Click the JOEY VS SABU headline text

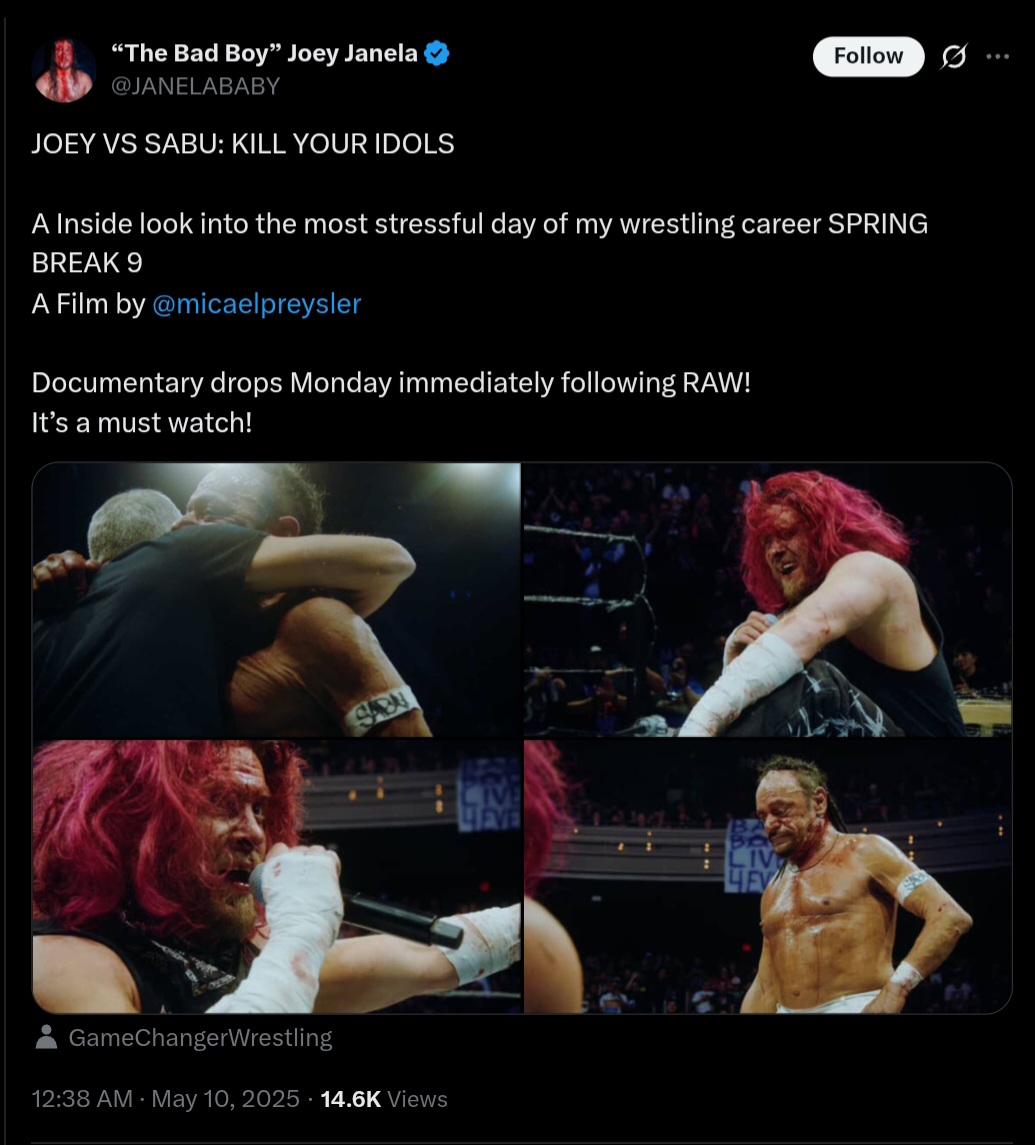[x=242, y=144]
